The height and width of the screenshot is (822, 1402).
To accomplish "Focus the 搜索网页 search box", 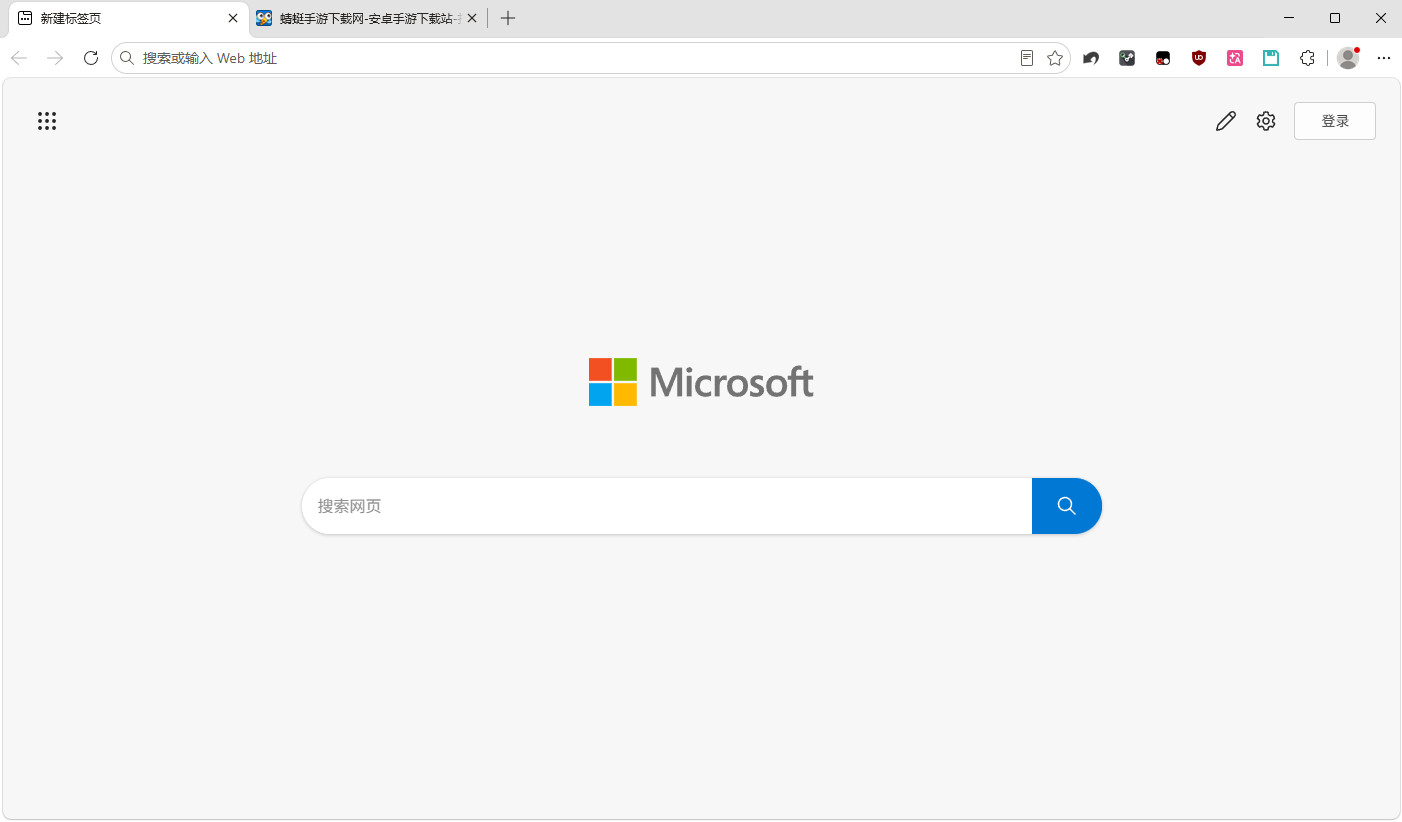I will pyautogui.click(x=667, y=506).
